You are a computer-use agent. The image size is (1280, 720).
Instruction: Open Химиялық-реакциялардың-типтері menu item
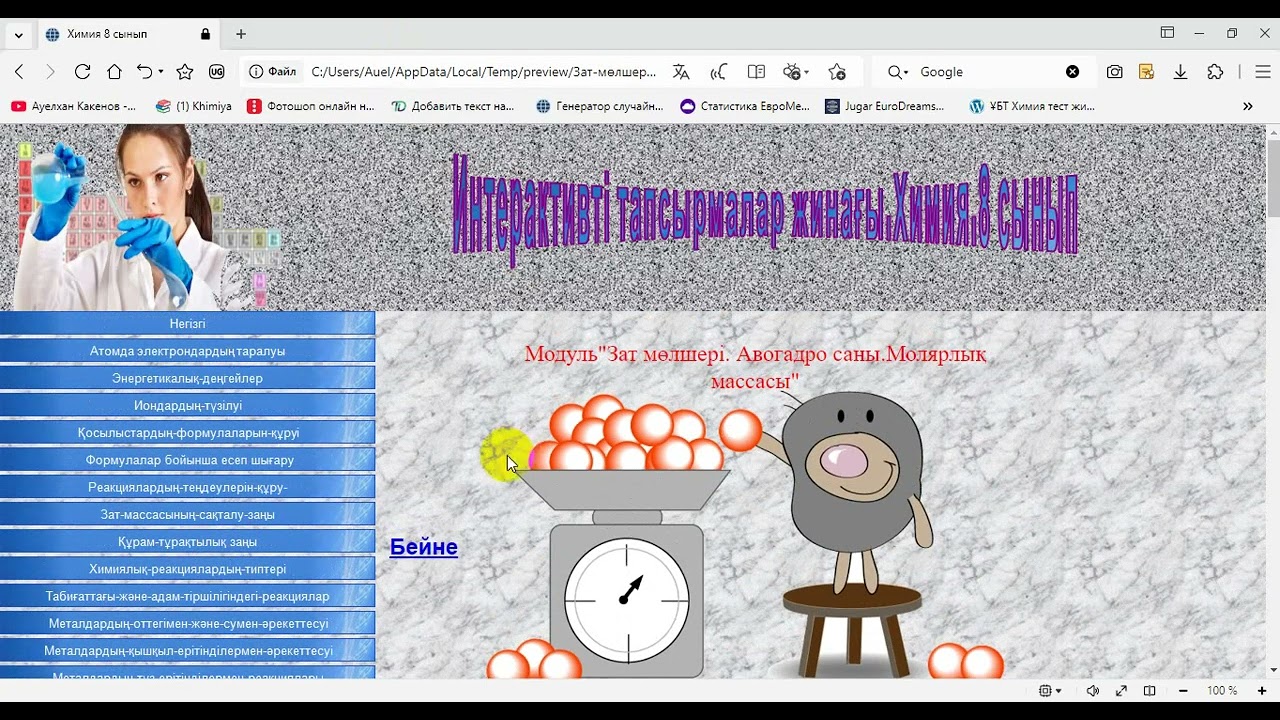pos(187,568)
